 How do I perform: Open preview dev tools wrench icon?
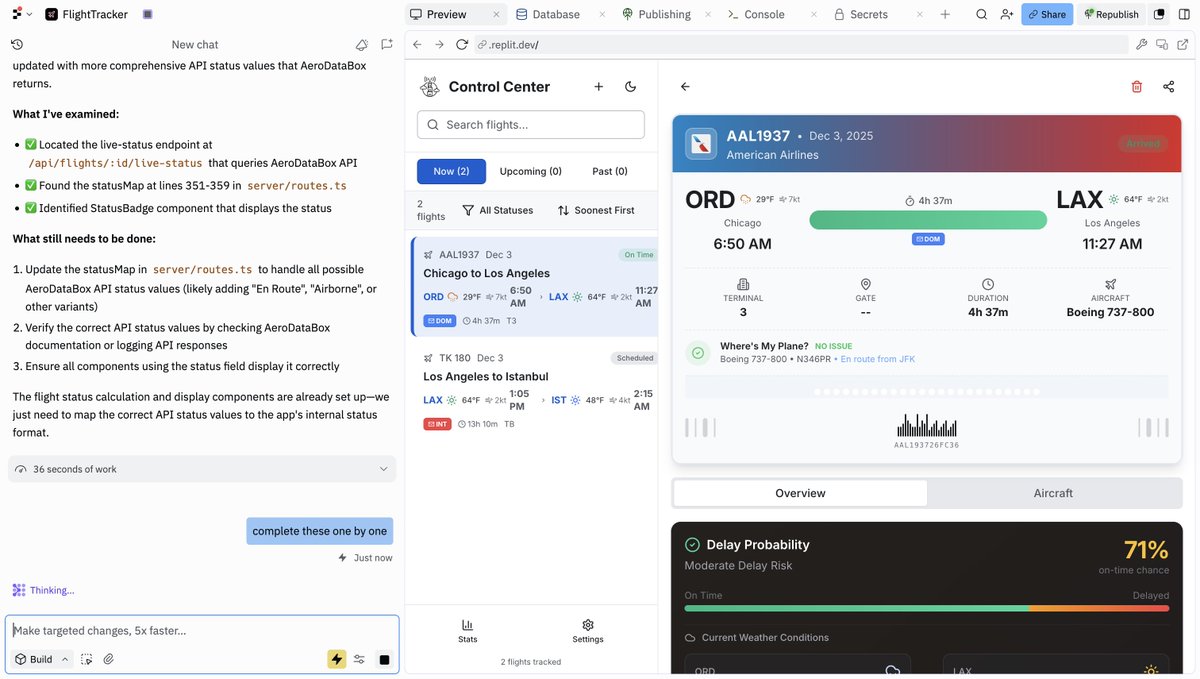pos(1142,45)
